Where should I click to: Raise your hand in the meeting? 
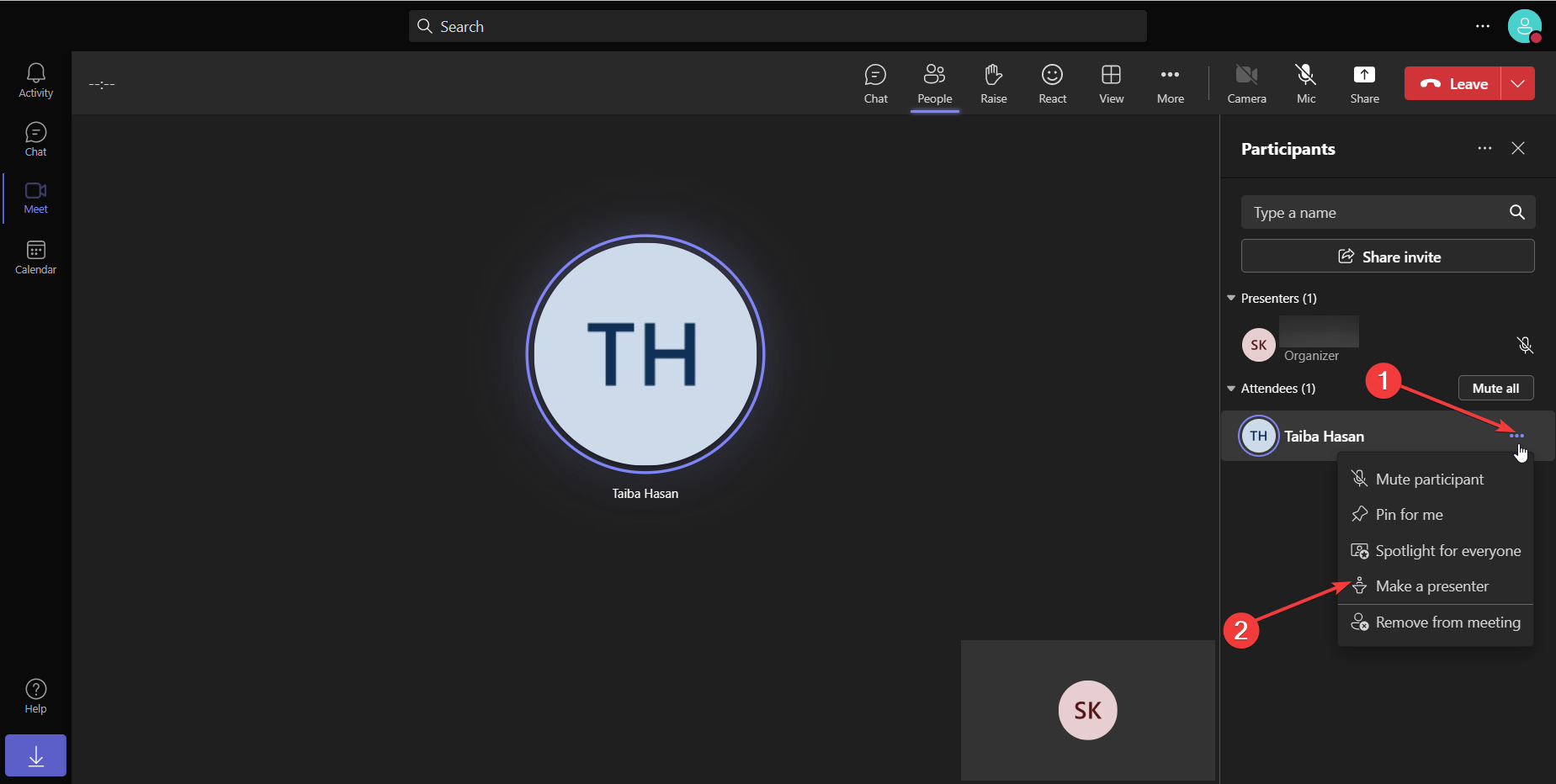[x=993, y=84]
